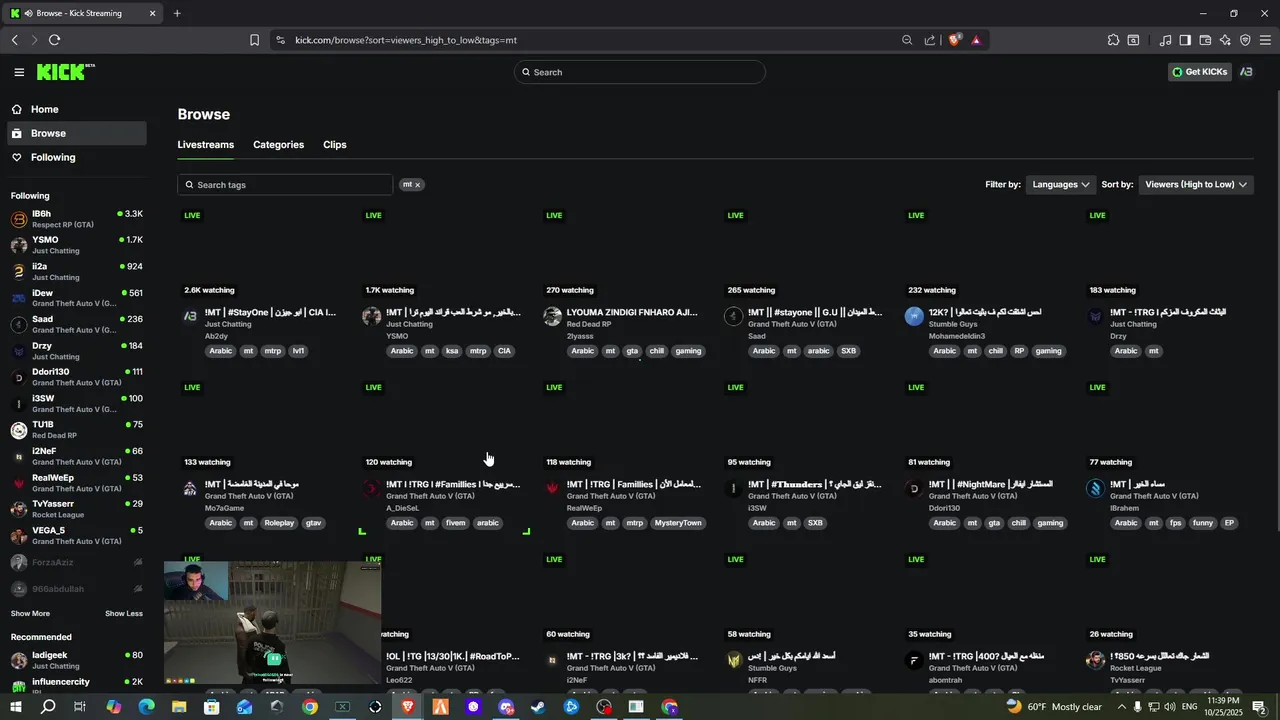1280x720 pixels.
Task: Open recommended channel ladigeek
Action: (76, 660)
